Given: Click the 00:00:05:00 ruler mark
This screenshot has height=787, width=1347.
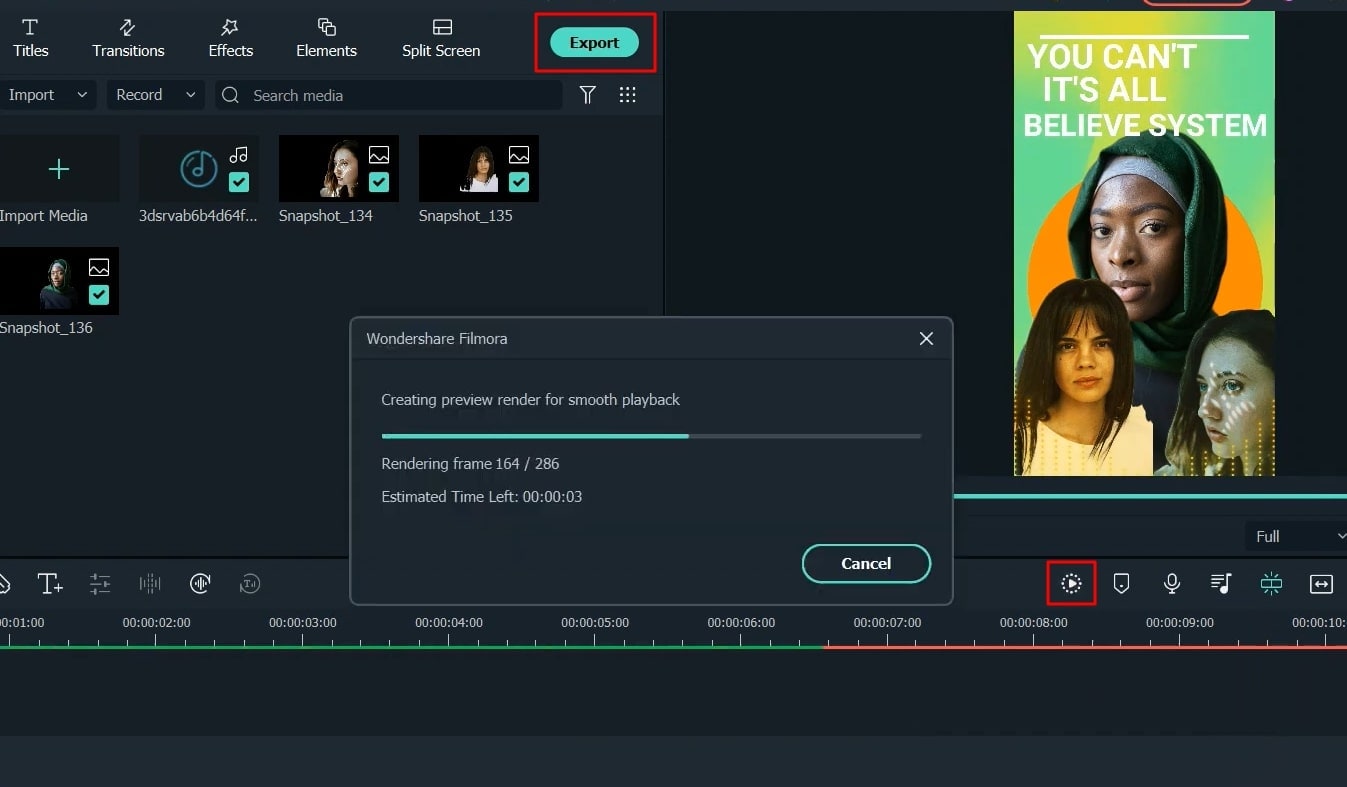Looking at the screenshot, I should coord(595,622).
